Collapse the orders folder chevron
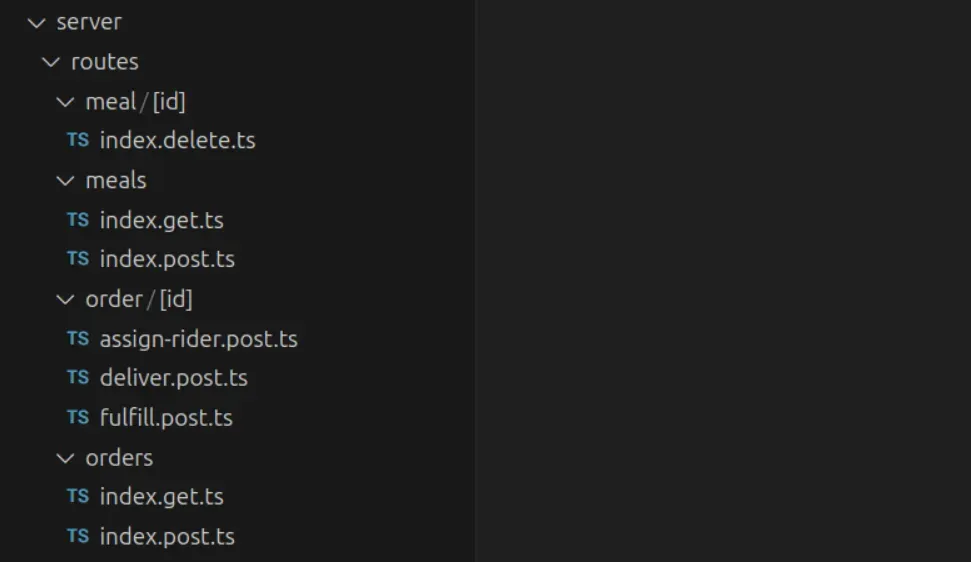The height and width of the screenshot is (562, 971). [x=66, y=457]
